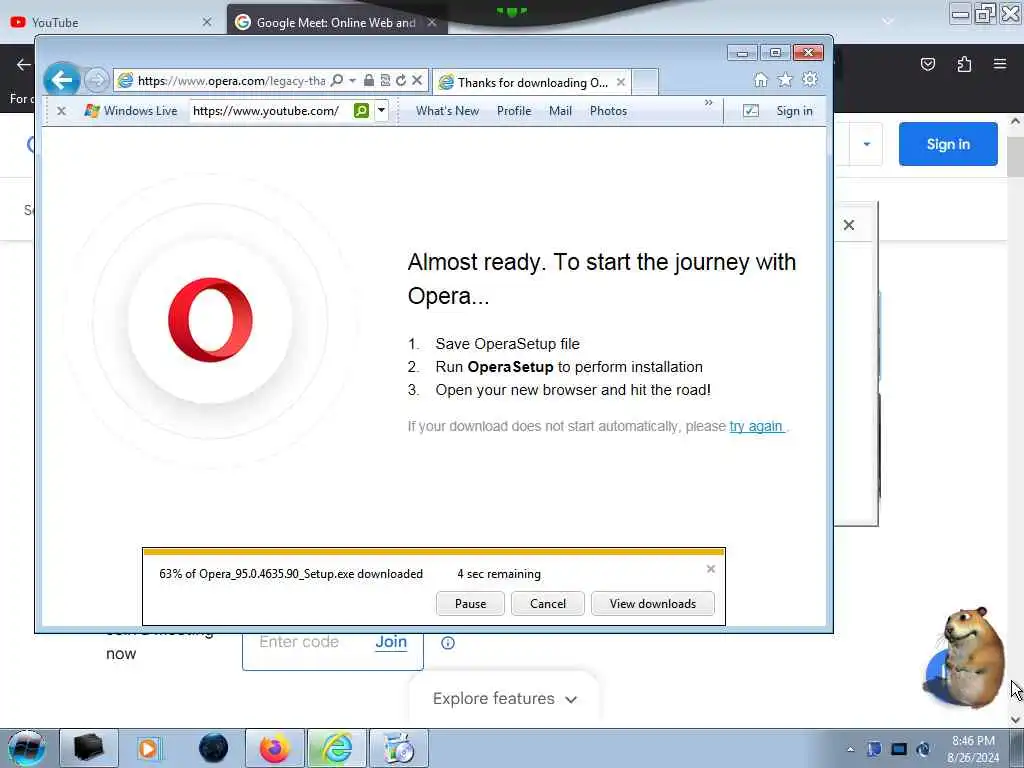Click the blue Sign in button on Google Meet

948,144
